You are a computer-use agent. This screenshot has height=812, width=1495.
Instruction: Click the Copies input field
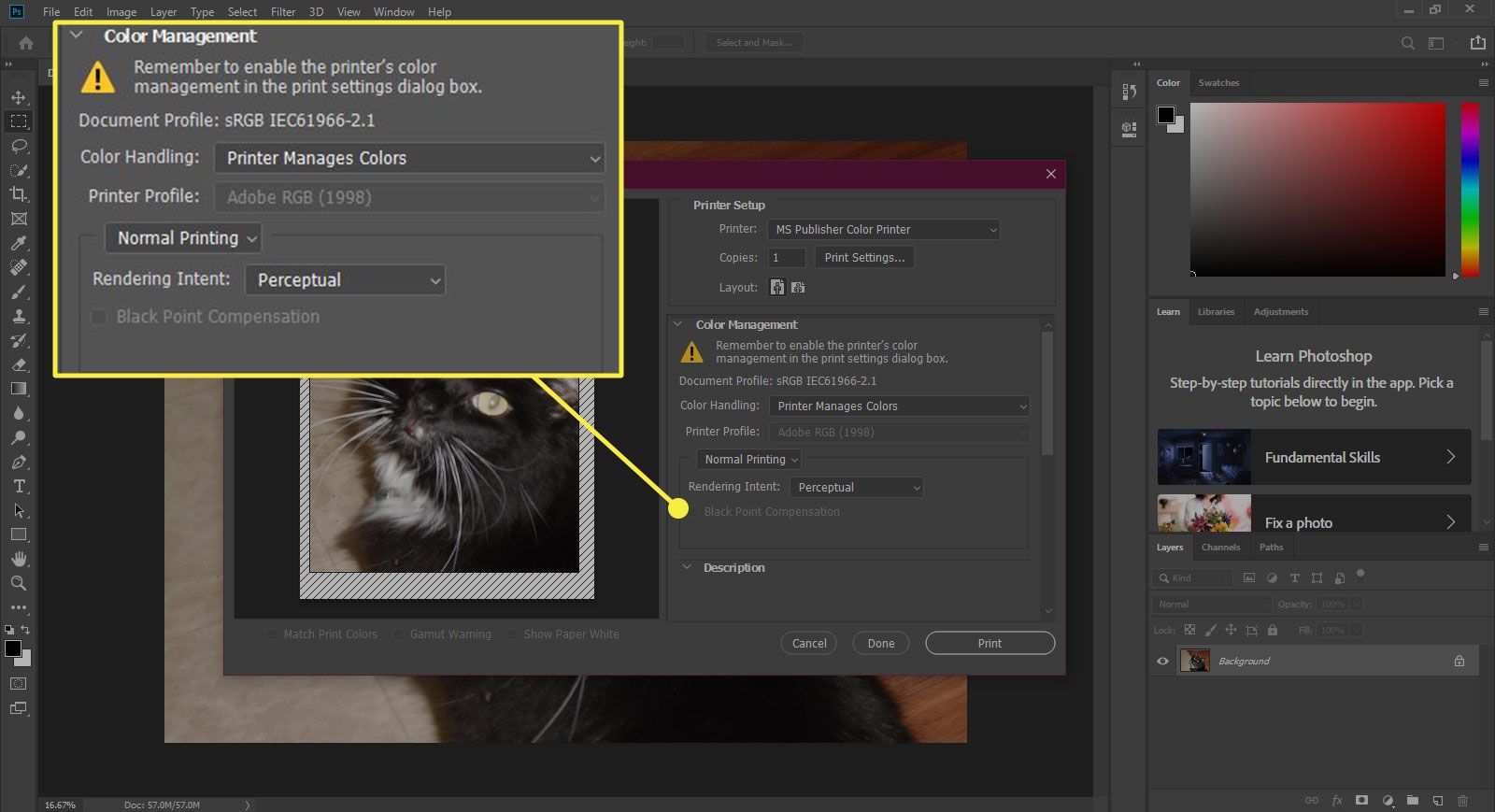click(x=787, y=258)
